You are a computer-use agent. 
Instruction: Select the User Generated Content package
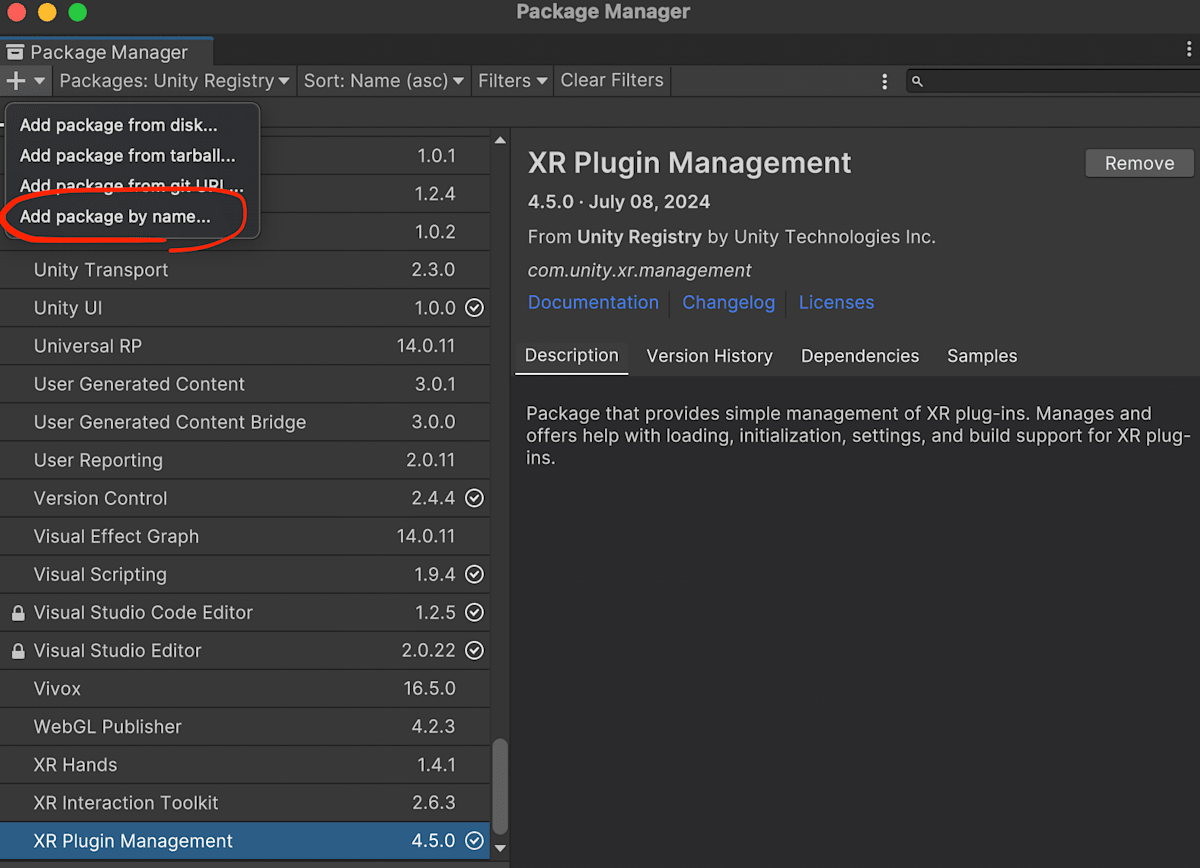pyautogui.click(x=245, y=384)
